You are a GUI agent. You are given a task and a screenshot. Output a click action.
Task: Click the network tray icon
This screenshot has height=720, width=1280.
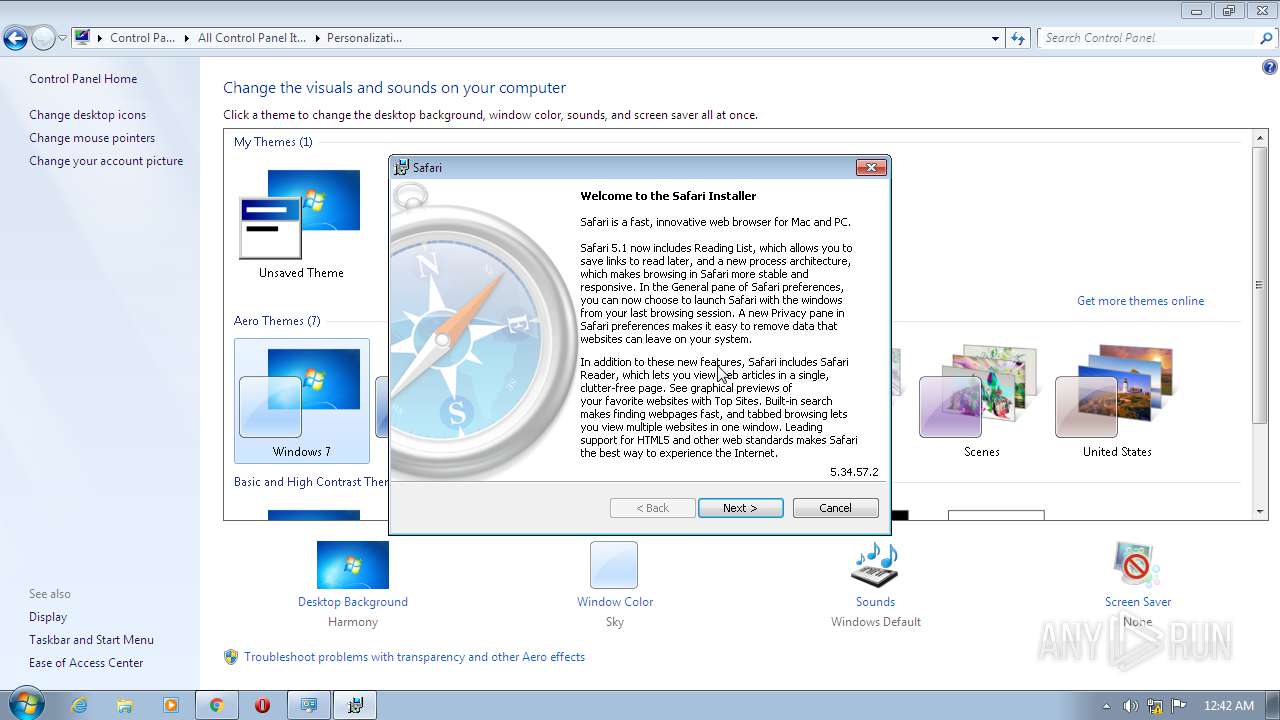pyautogui.click(x=1155, y=705)
